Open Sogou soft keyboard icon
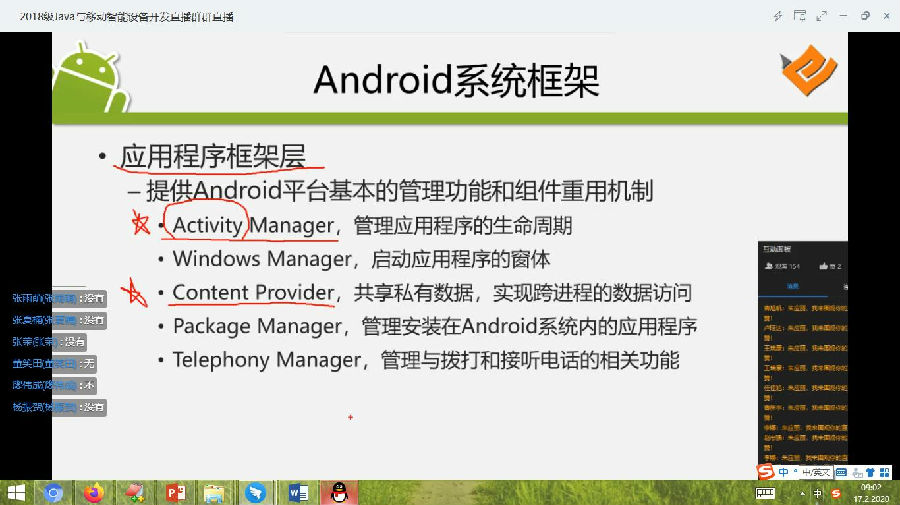900x505 pixels. point(841,472)
